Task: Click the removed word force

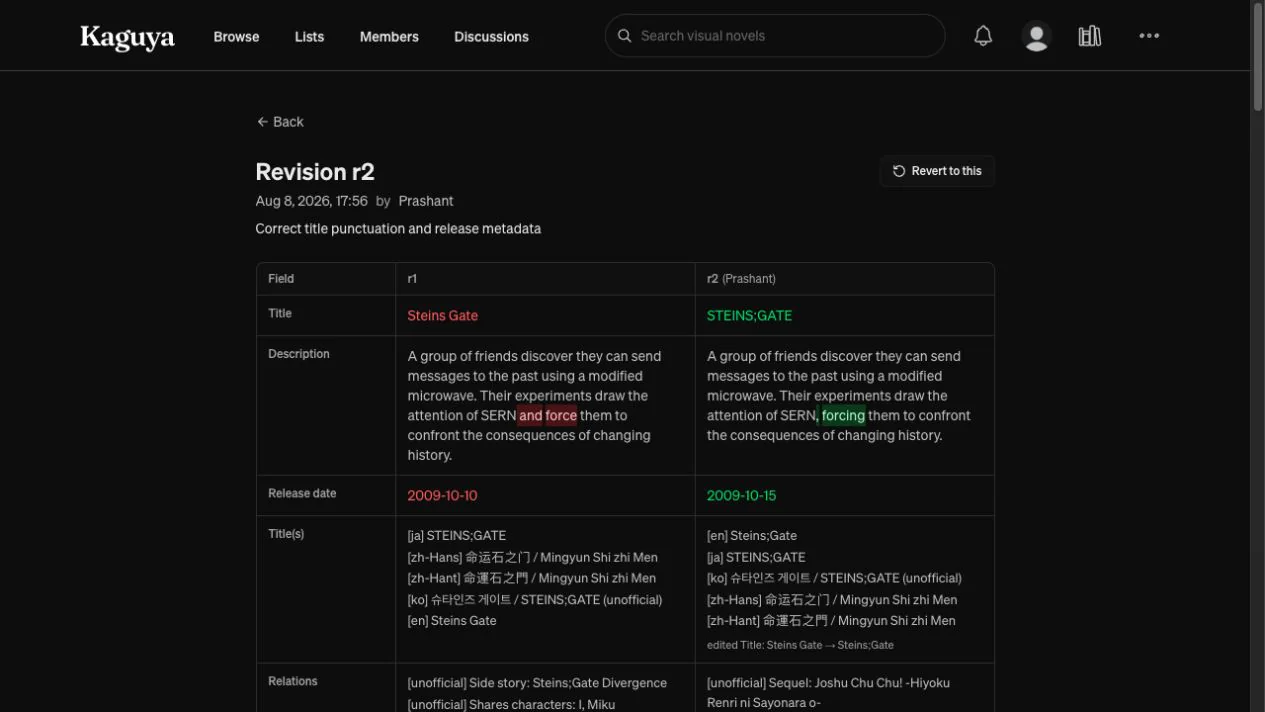Action: point(561,416)
